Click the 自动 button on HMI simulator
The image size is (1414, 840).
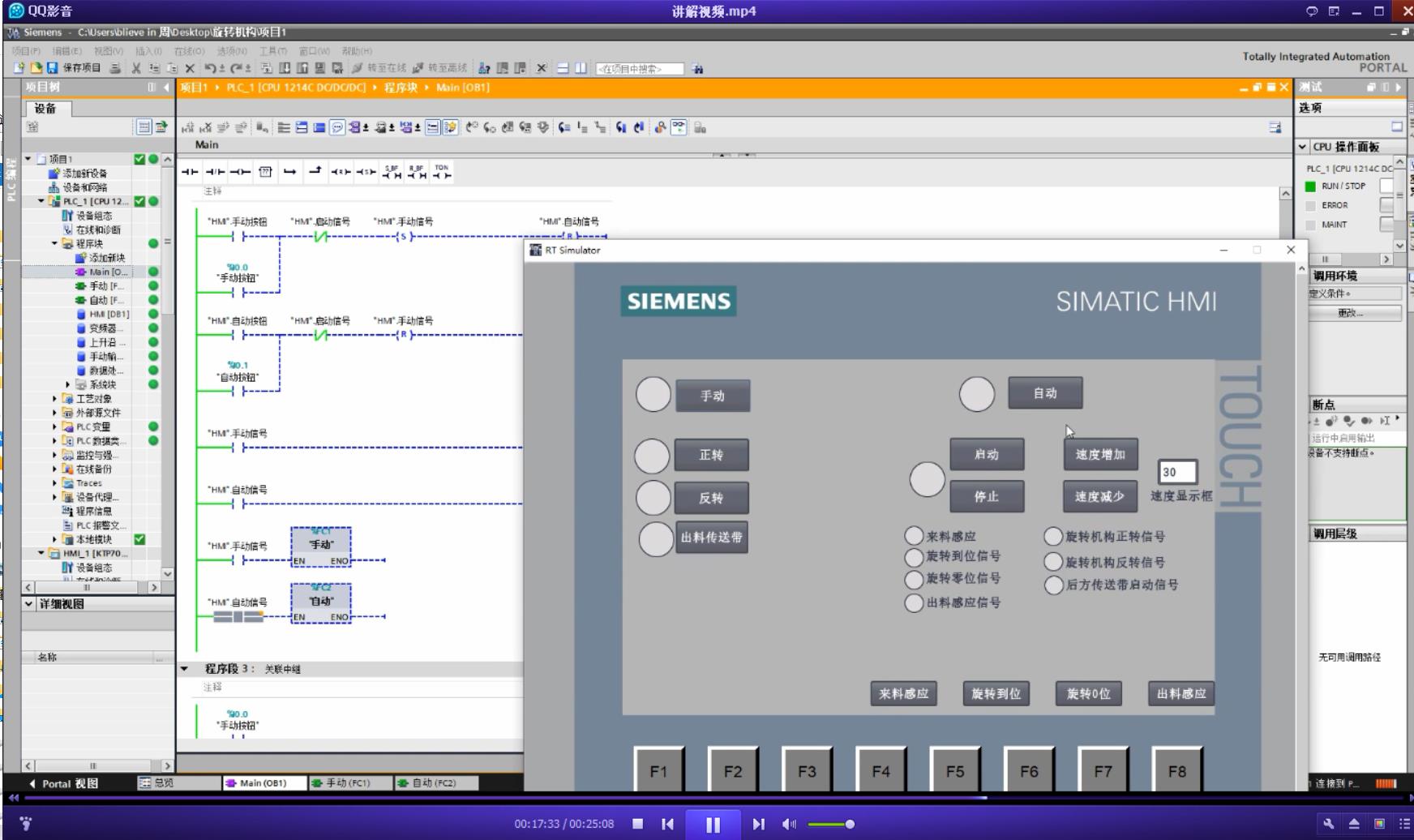tap(1045, 393)
